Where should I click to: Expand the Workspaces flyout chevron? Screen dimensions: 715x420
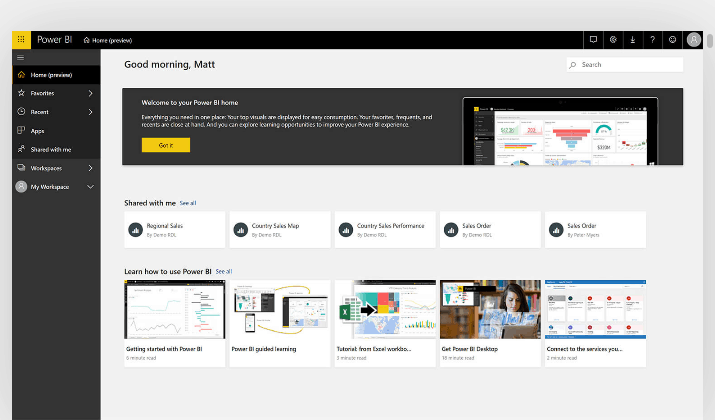pyautogui.click(x=90, y=168)
